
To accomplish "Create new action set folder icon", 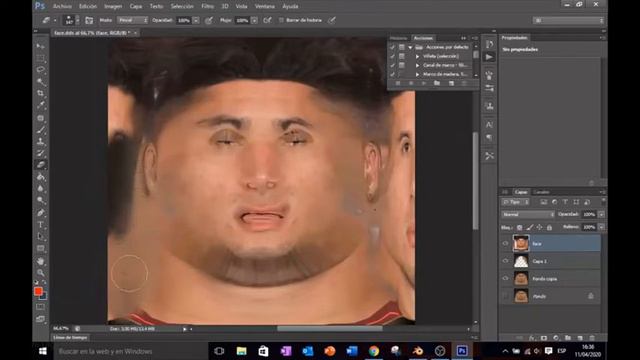I will 437,83.
